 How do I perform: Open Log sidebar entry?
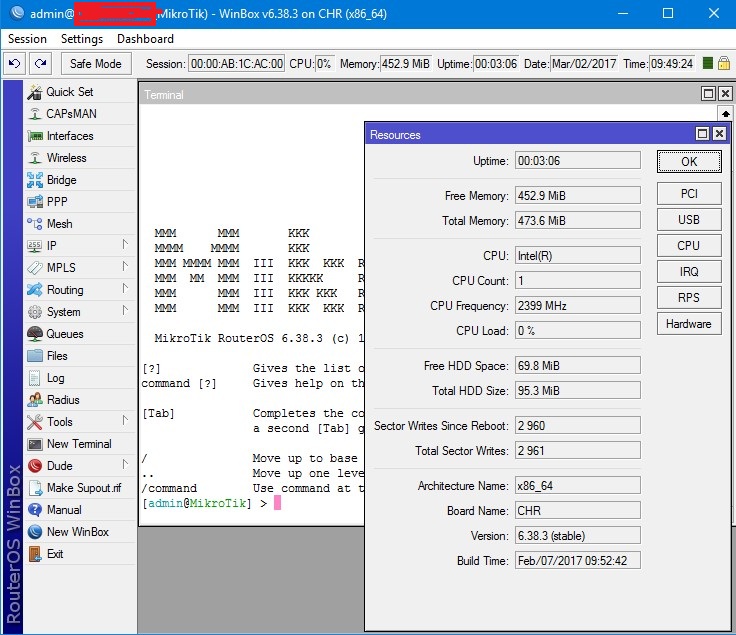80,378
